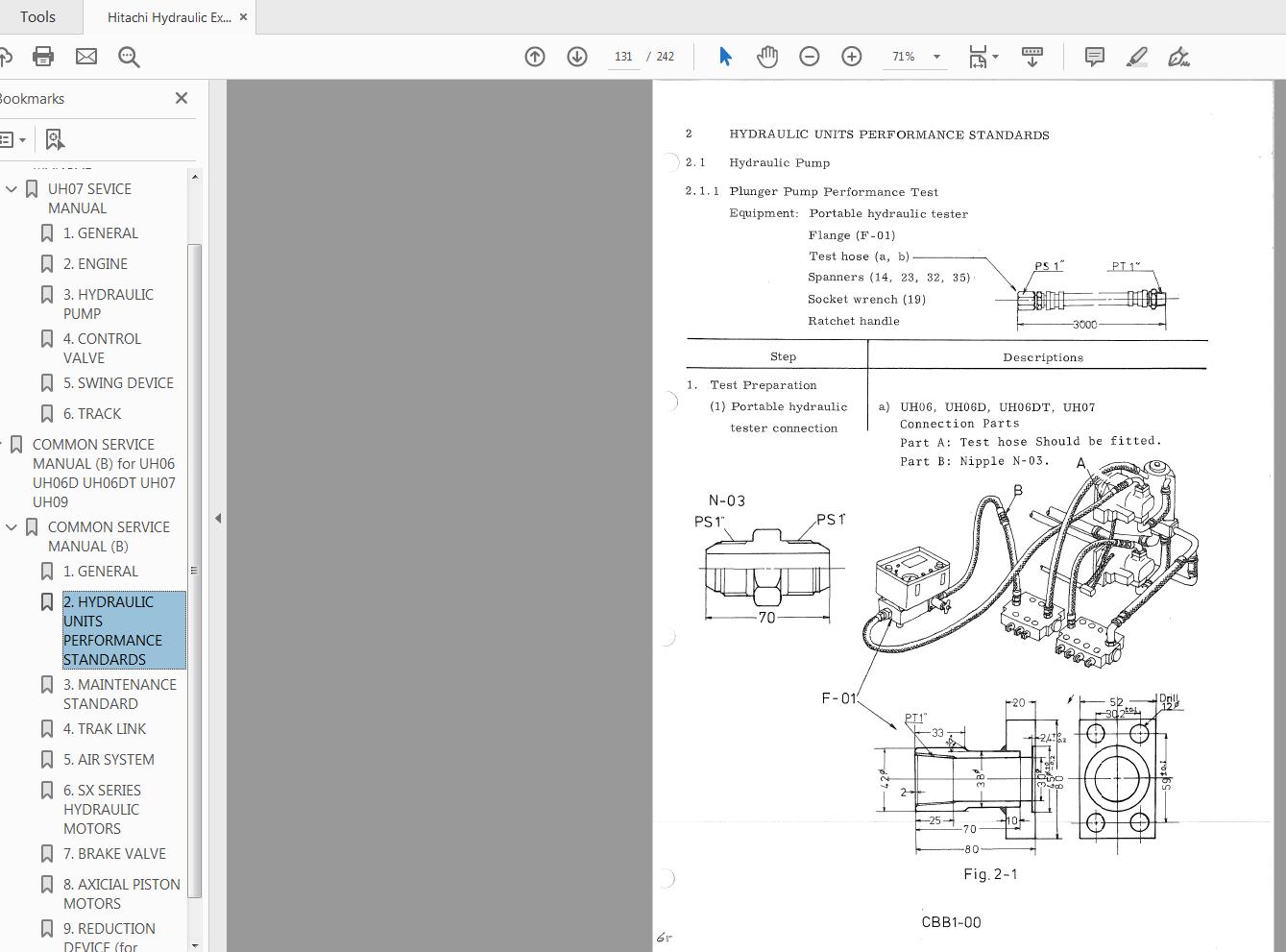The width and height of the screenshot is (1286, 952).
Task: Click the Print icon in toolbar
Action: 43,57
